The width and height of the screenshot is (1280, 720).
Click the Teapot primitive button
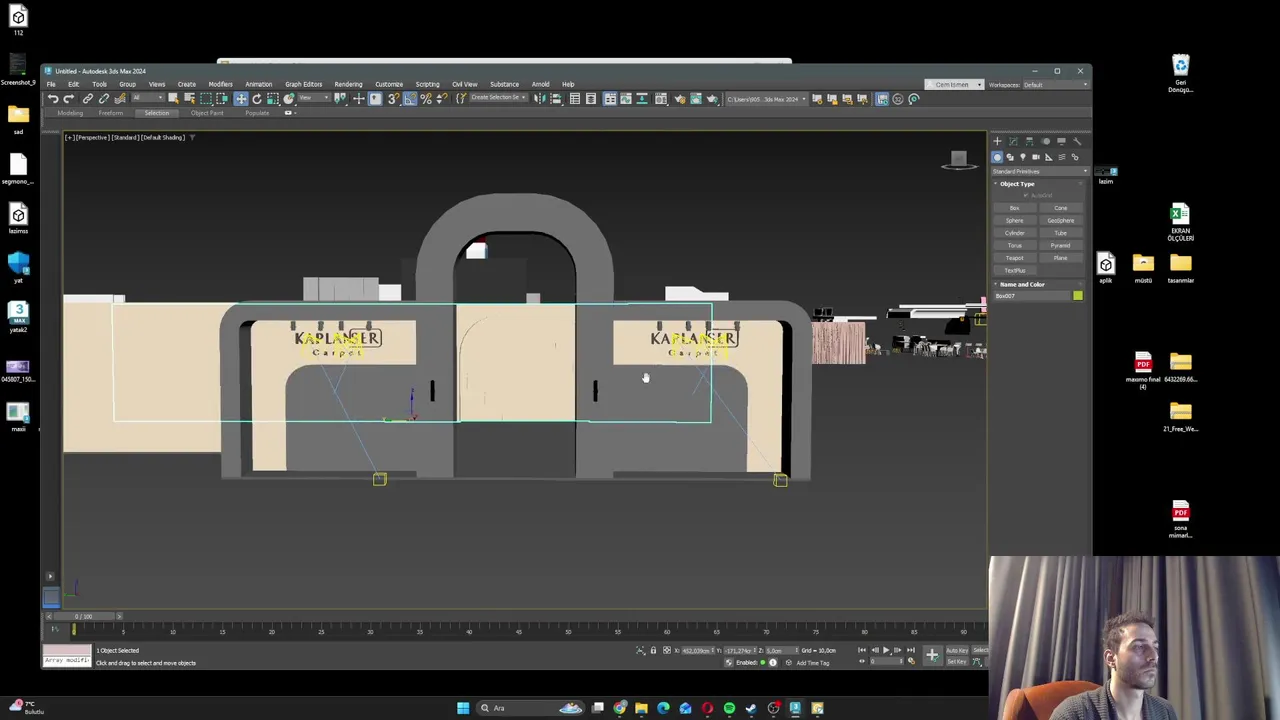click(1014, 258)
